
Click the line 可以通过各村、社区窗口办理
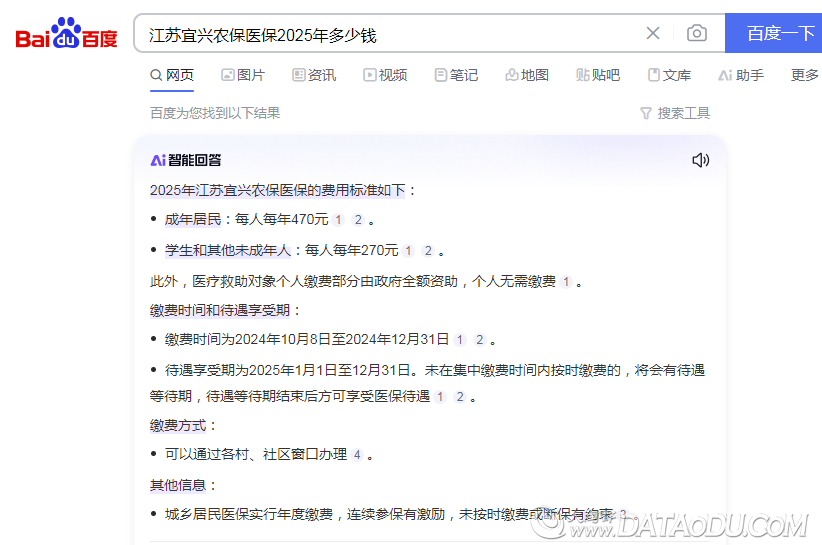(x=256, y=454)
